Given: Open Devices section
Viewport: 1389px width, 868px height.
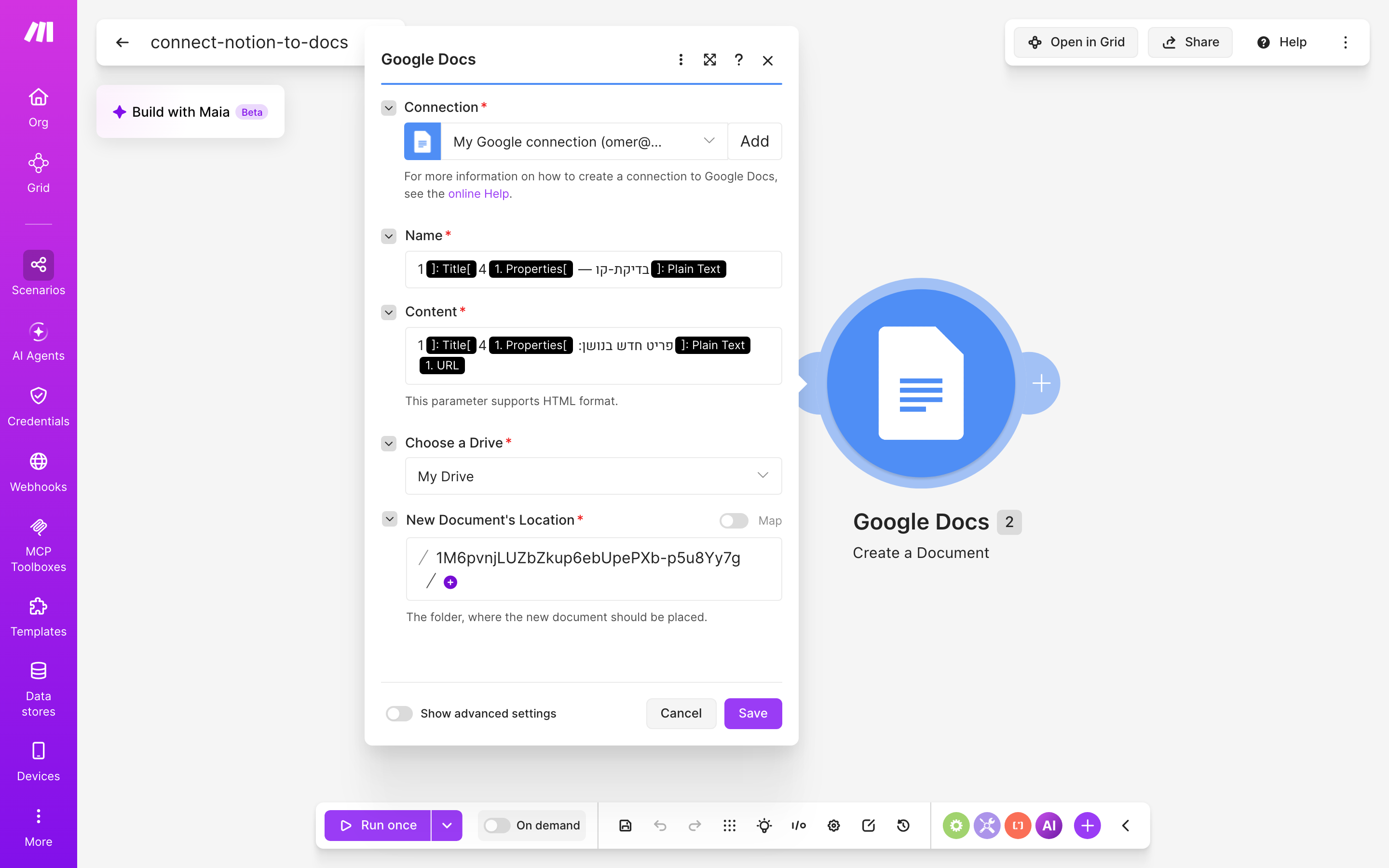Looking at the screenshot, I should pos(39,762).
